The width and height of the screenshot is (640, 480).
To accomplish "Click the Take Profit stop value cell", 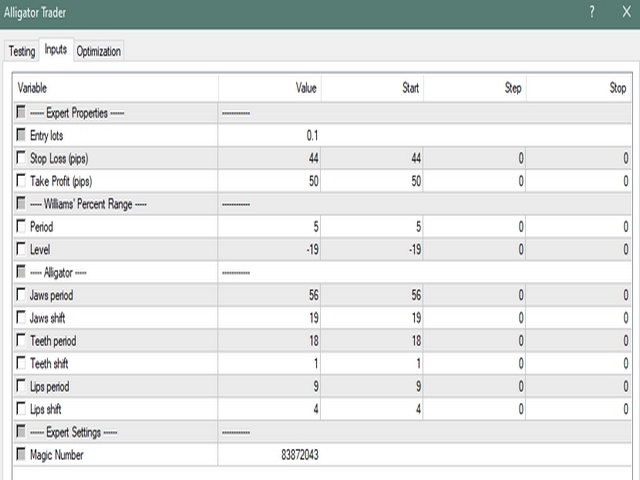I will tap(578, 181).
